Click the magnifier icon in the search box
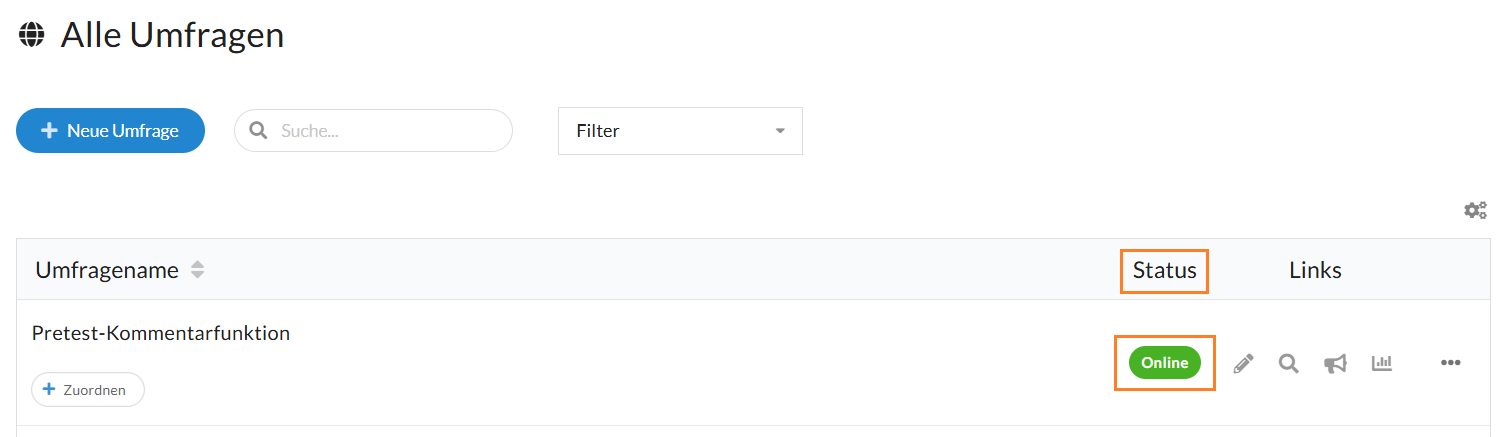Viewport: 1500px width, 437px height. coord(258,131)
